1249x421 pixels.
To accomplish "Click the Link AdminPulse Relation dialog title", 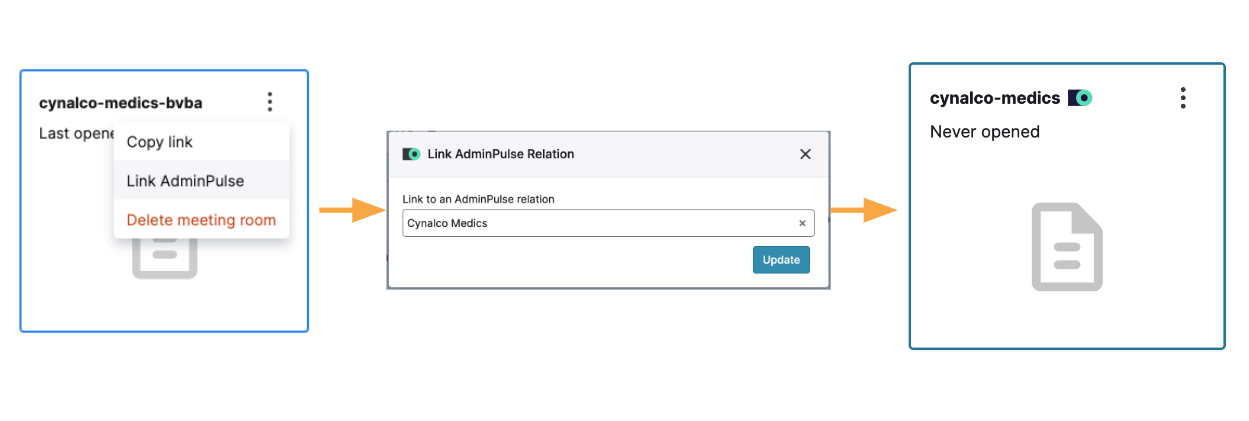I will 501,154.
